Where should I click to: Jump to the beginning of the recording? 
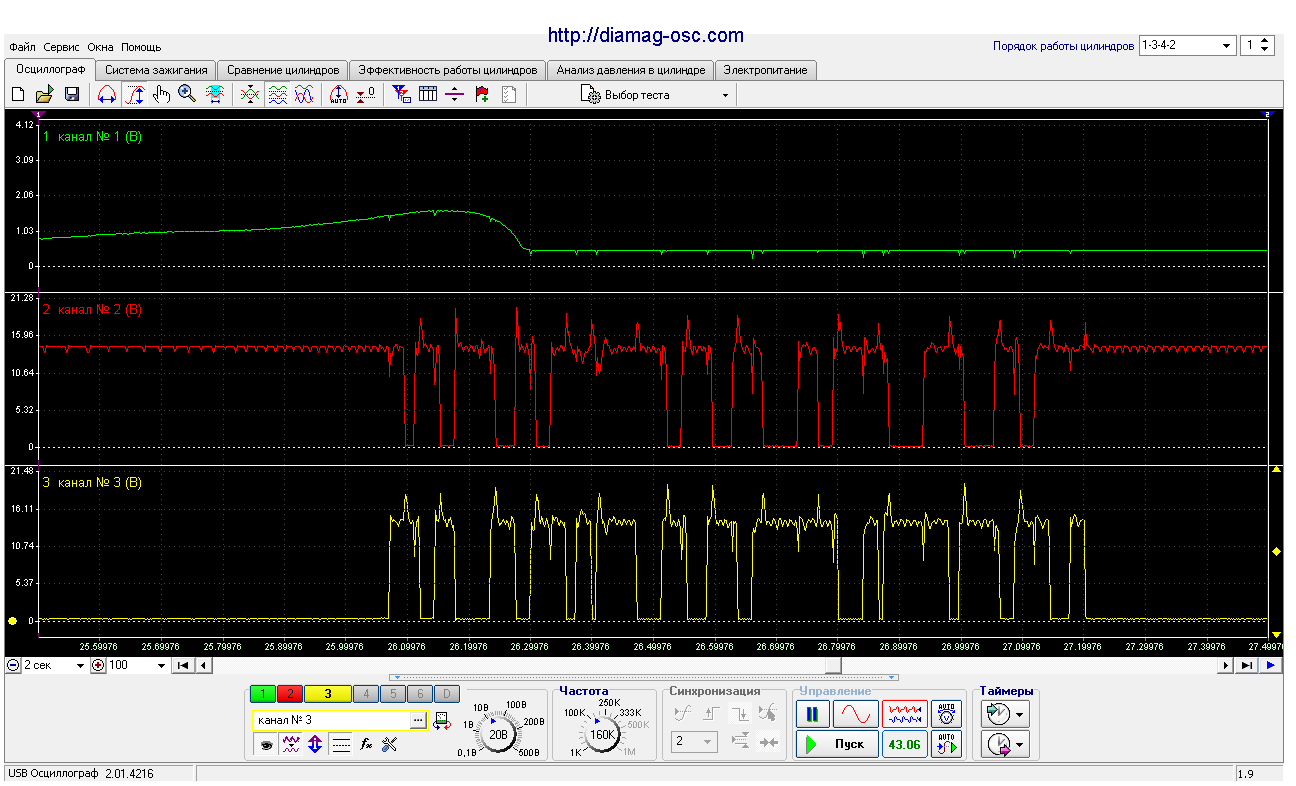pyautogui.click(x=183, y=665)
